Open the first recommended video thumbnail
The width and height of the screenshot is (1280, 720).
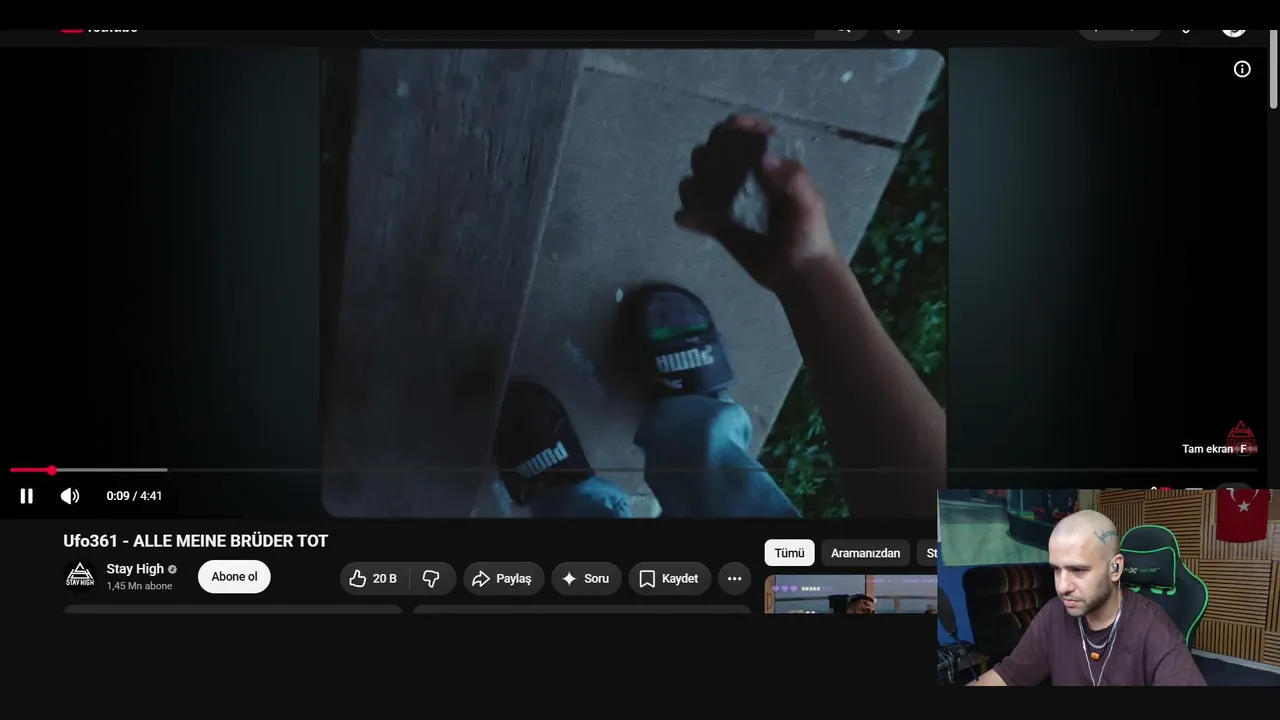tap(851, 594)
